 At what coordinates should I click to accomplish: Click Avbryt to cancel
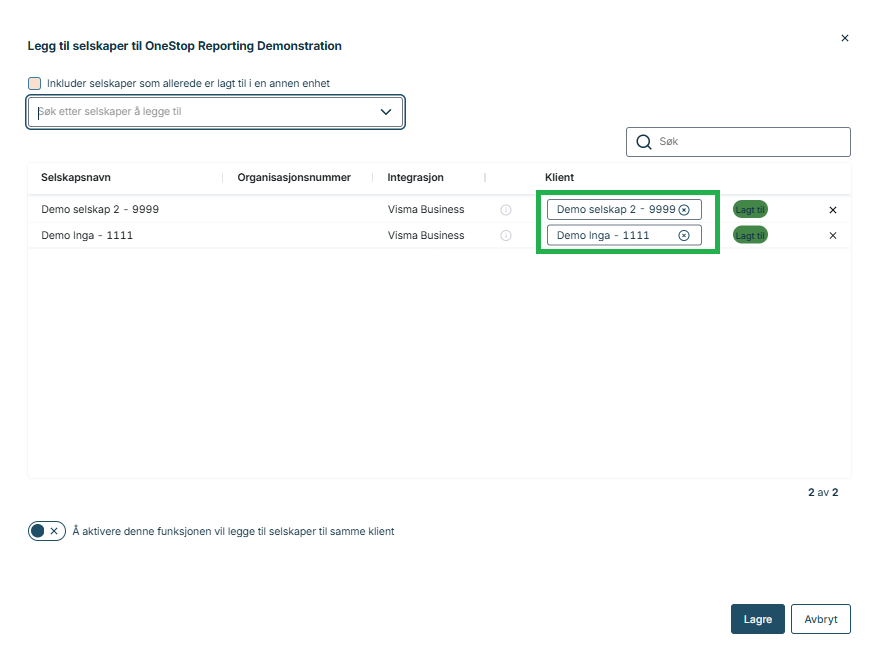tap(820, 619)
